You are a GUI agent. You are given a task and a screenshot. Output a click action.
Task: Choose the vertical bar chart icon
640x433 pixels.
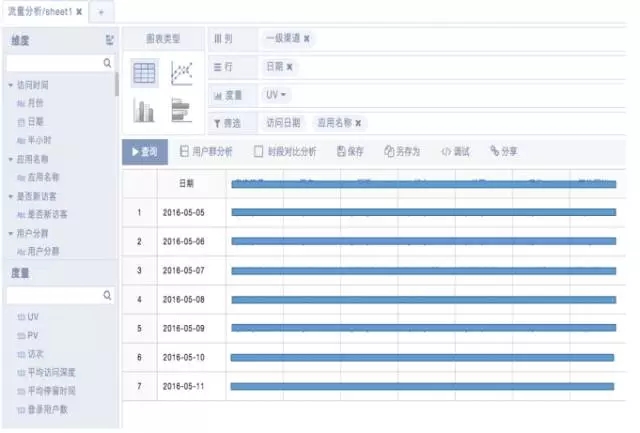pos(144,110)
